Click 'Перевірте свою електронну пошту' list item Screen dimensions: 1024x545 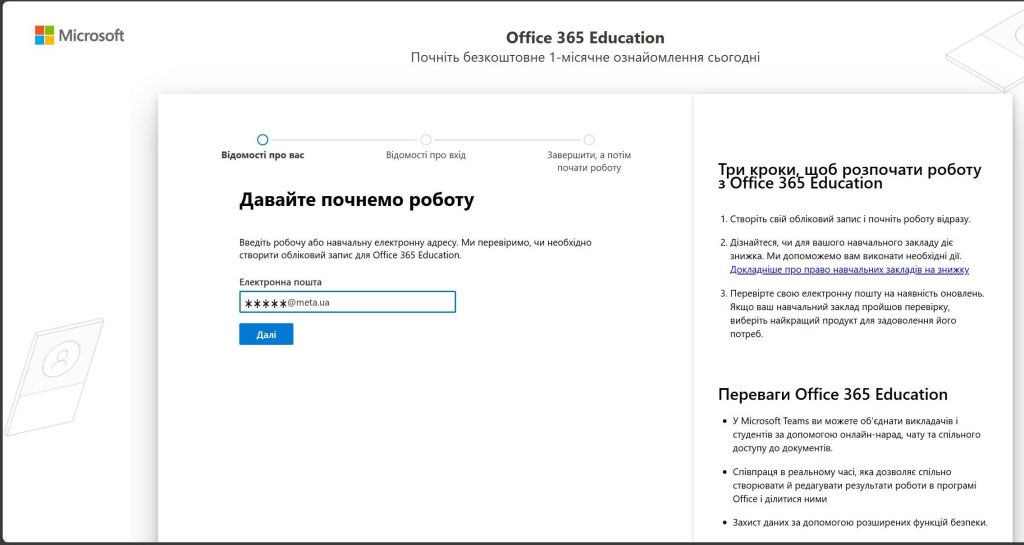(857, 313)
